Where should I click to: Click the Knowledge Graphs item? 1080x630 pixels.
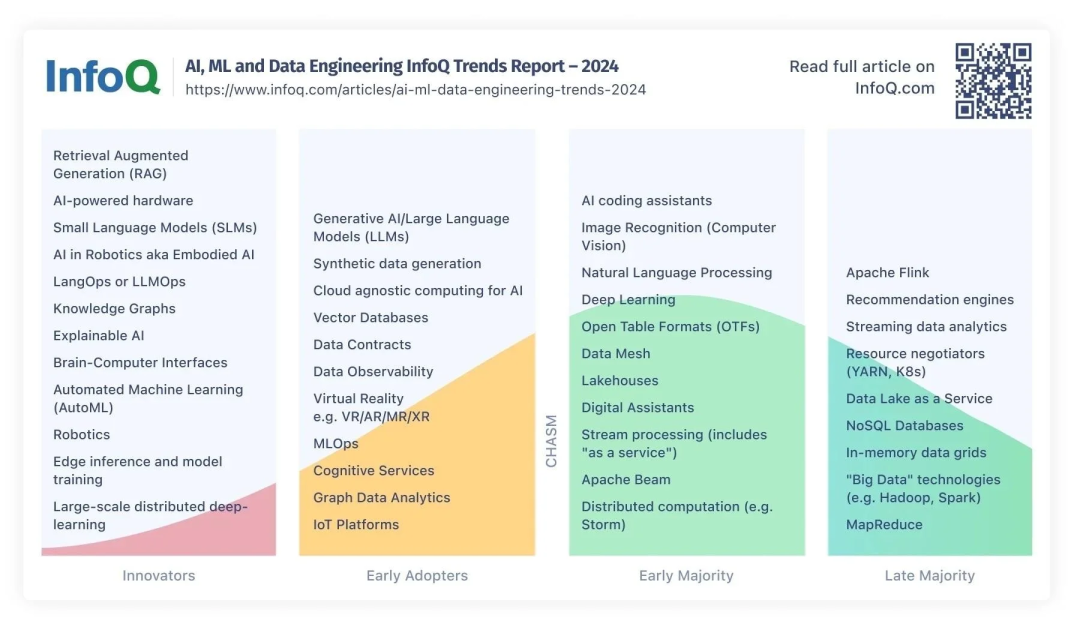click(114, 309)
